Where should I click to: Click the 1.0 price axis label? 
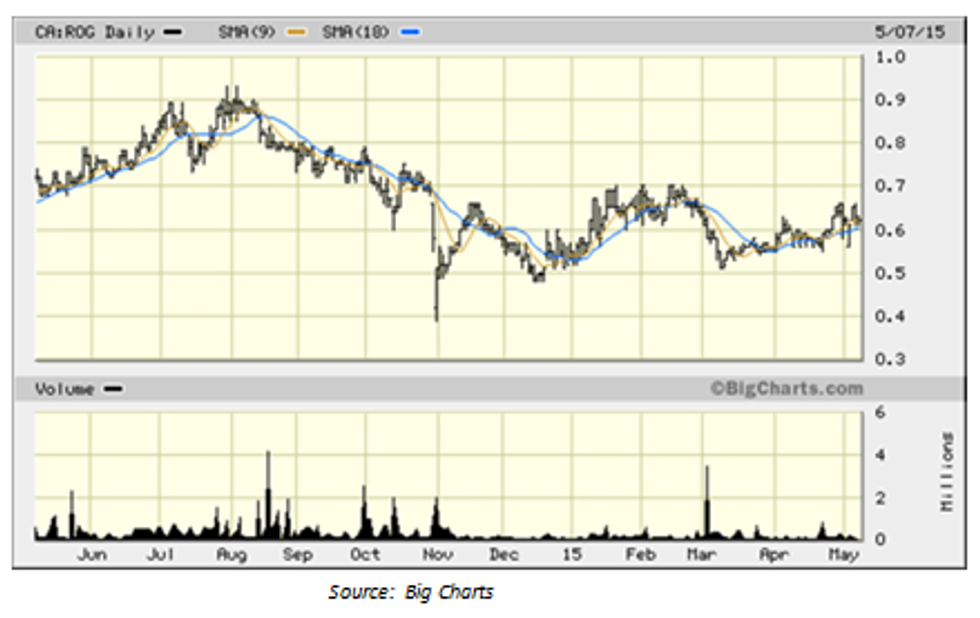tap(891, 57)
